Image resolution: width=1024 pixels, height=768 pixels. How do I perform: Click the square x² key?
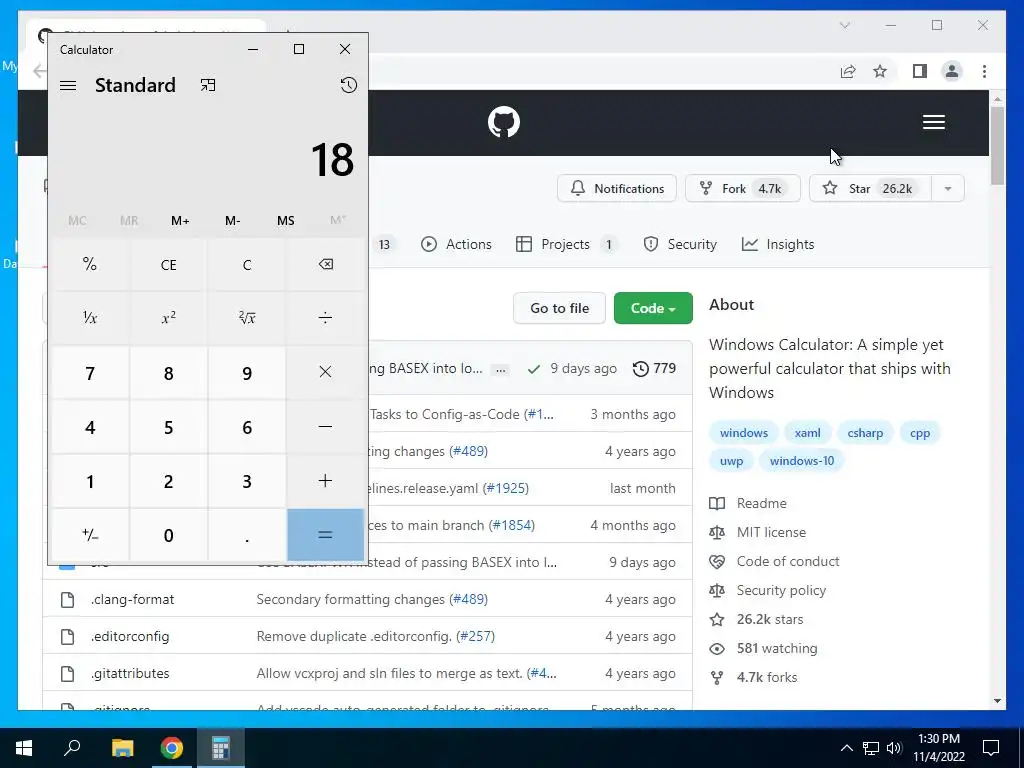[x=168, y=318]
